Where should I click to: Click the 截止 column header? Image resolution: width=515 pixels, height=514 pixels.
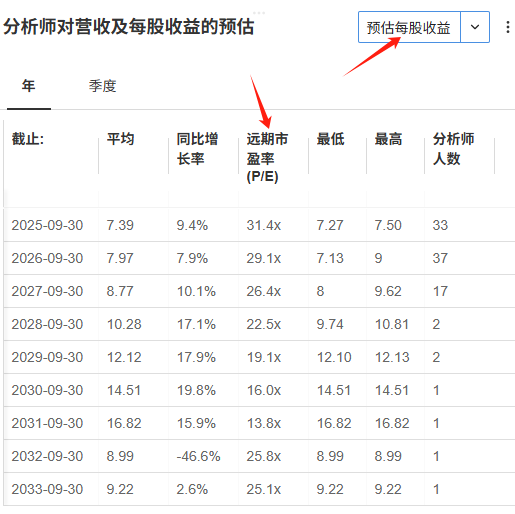pyautogui.click(x=28, y=139)
